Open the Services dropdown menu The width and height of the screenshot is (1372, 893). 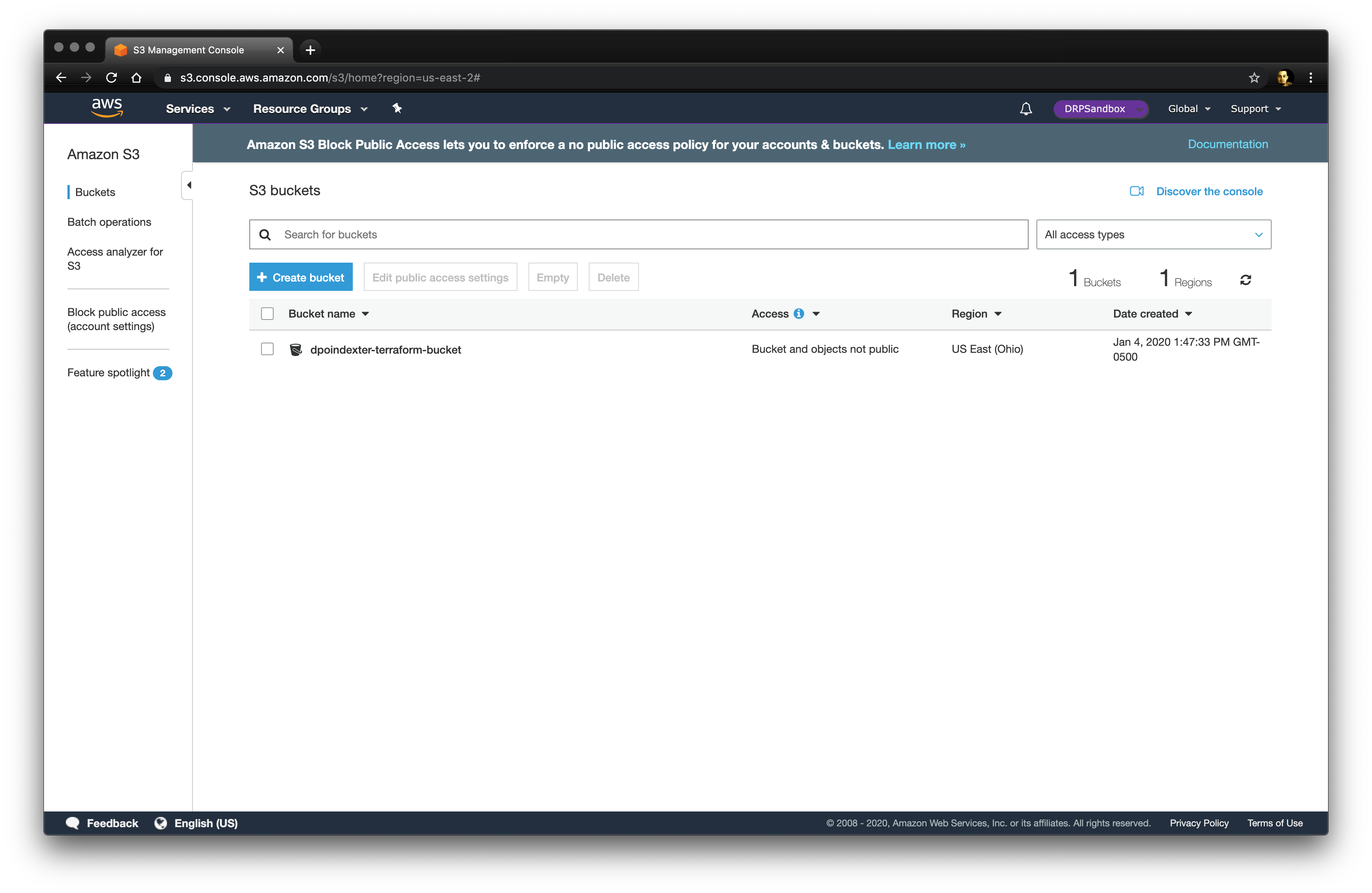pyautogui.click(x=198, y=109)
